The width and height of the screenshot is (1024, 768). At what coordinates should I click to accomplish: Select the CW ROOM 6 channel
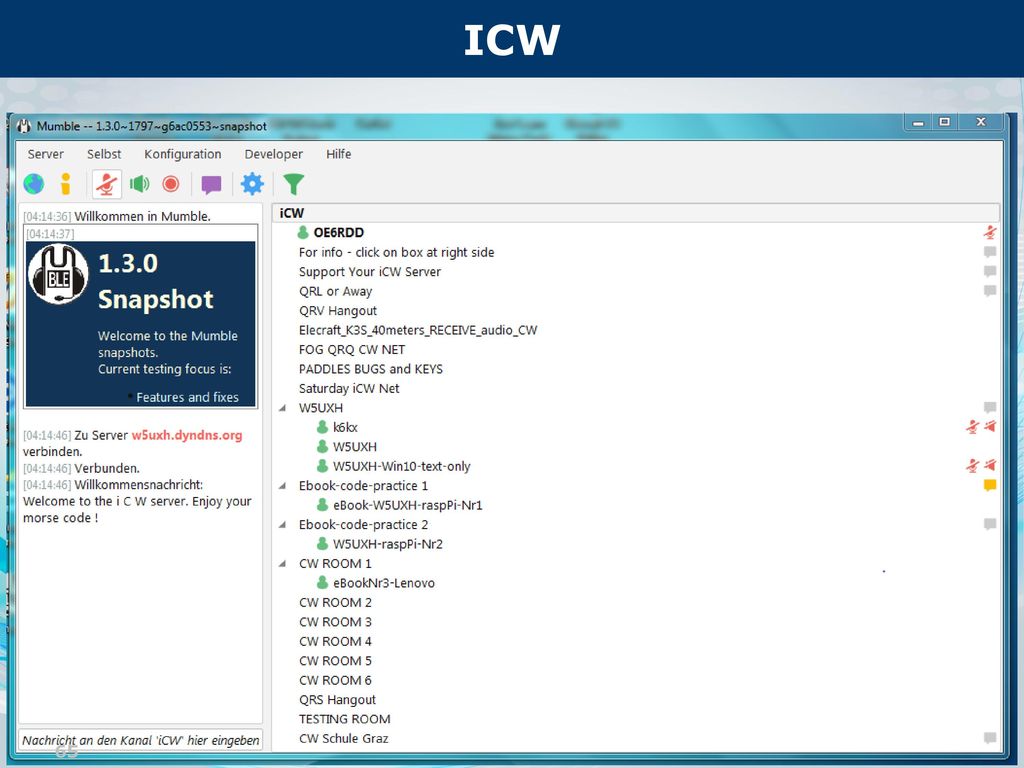(x=335, y=680)
